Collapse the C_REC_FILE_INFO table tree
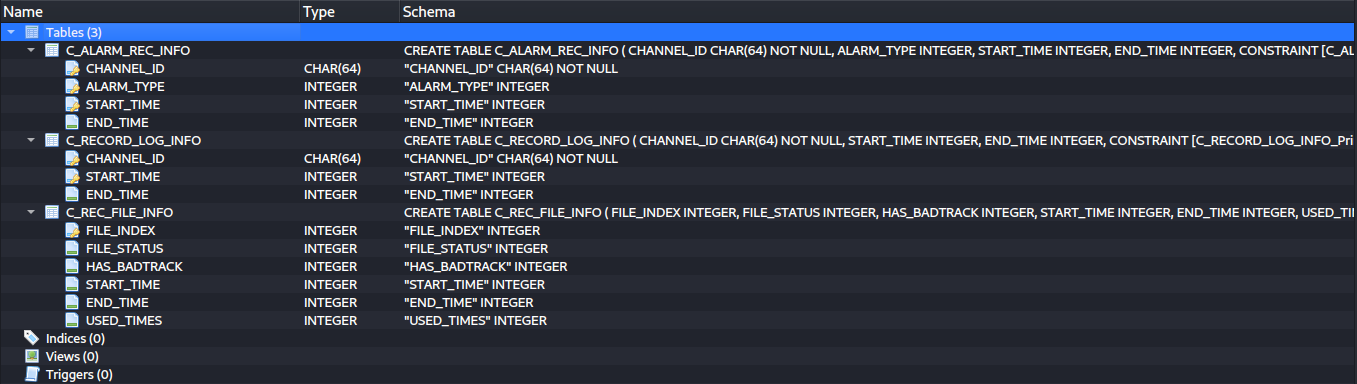Viewport: 1357px width, 384px height. coord(31,212)
